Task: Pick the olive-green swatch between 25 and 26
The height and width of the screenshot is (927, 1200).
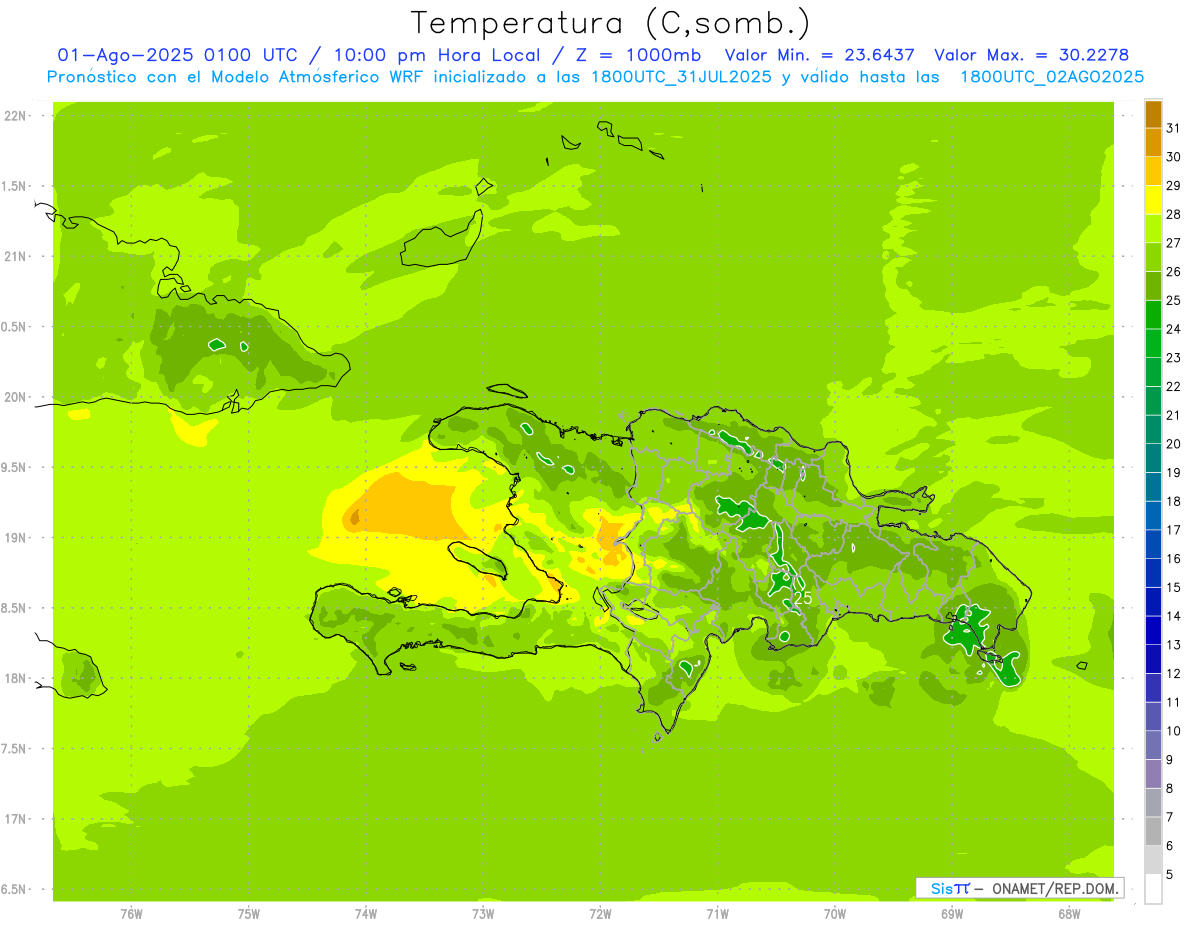Action: pyautogui.click(x=1153, y=286)
